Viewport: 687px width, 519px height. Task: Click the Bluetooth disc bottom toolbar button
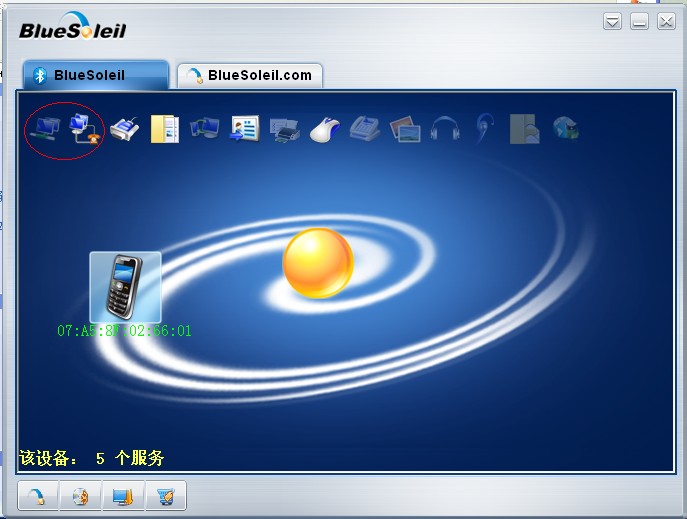pyautogui.click(x=81, y=496)
